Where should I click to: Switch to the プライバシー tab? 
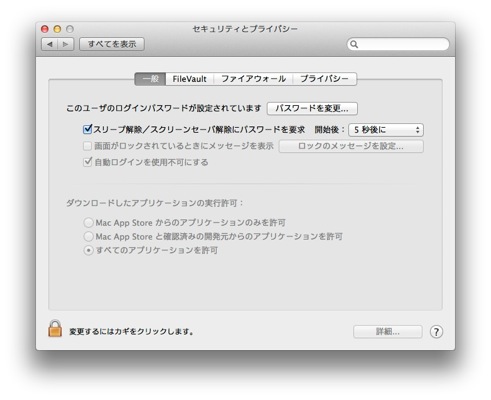pos(325,79)
